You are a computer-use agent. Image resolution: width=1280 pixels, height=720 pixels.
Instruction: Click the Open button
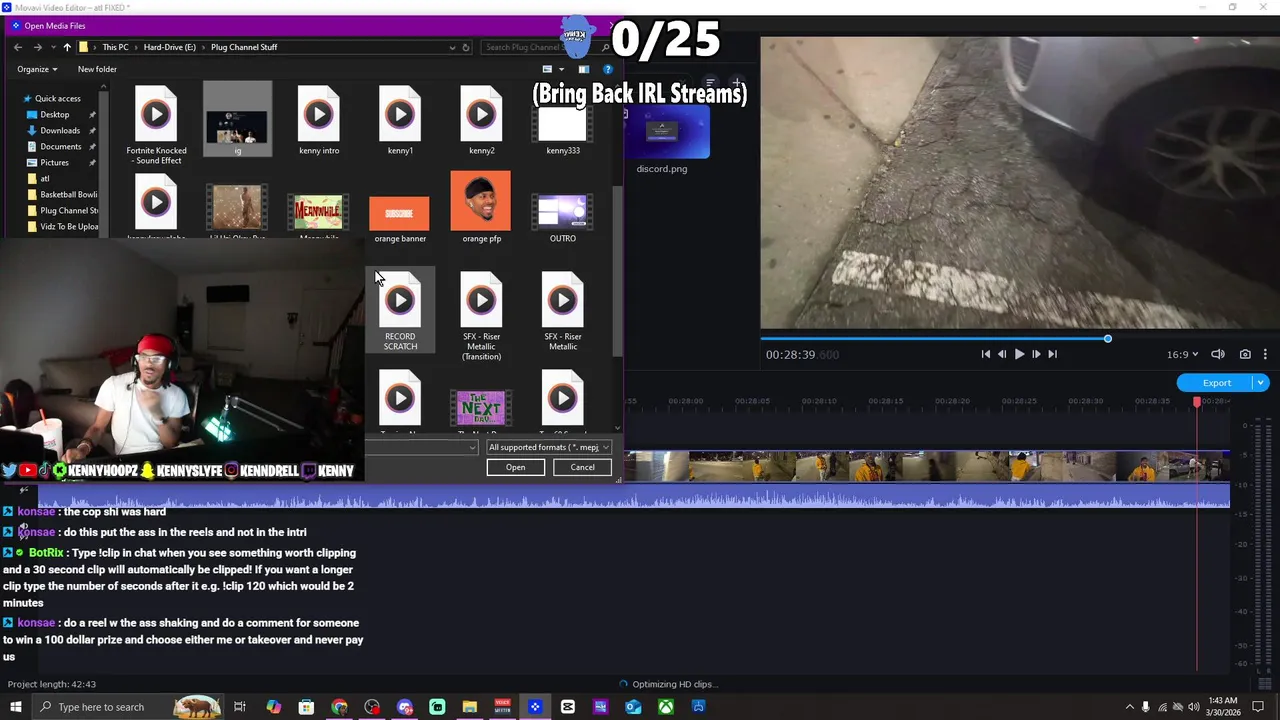coord(516,467)
